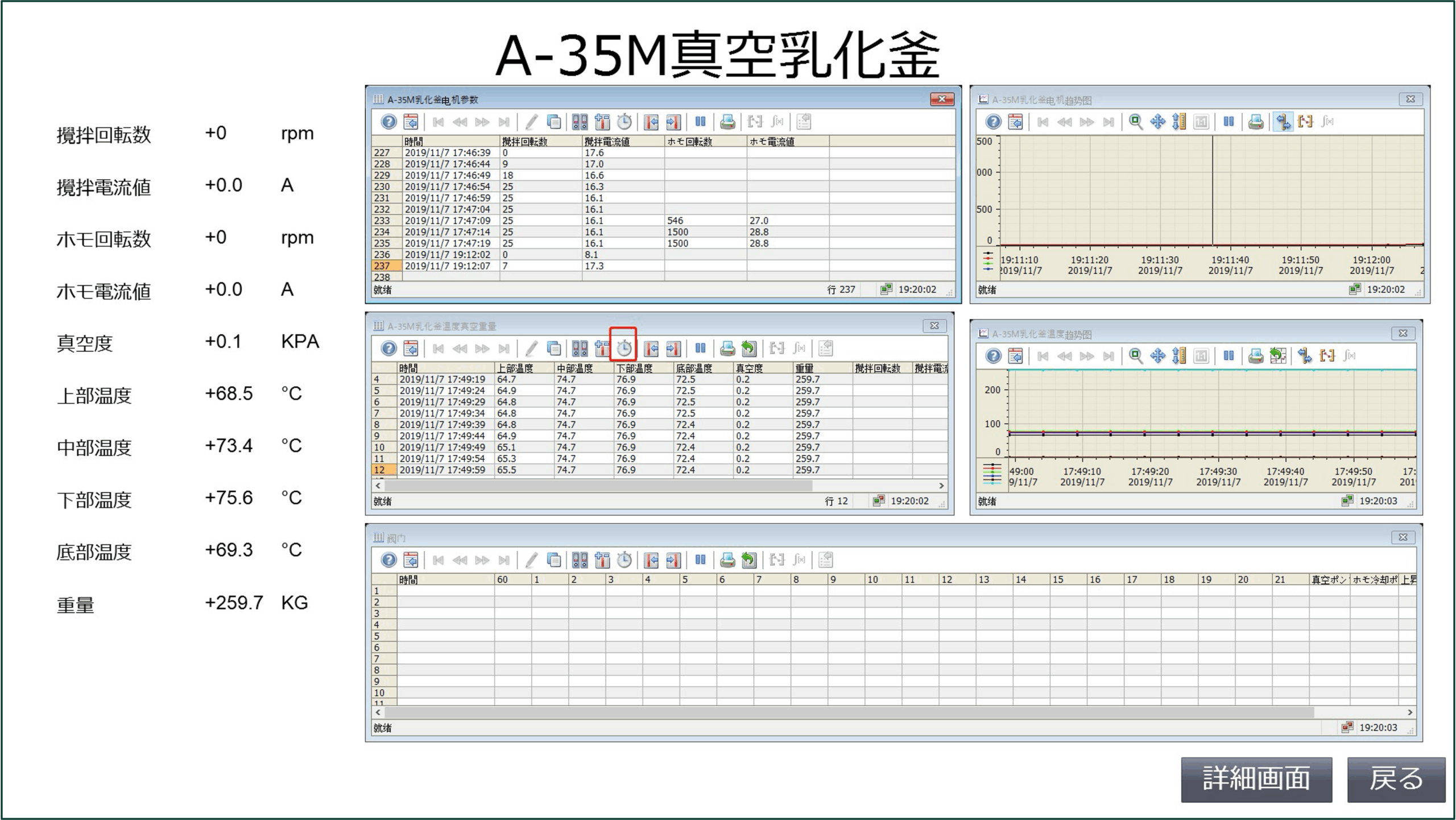Toggle pause in the valve table toolbar
Viewport: 1456px width, 820px height.
pos(700,560)
